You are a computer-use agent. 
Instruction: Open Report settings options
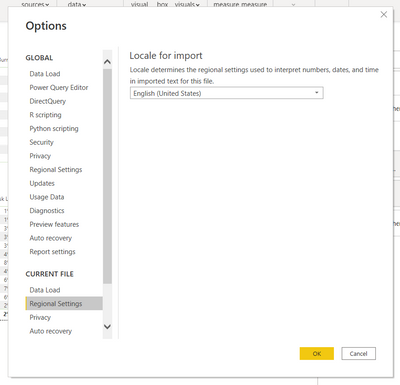(52, 251)
